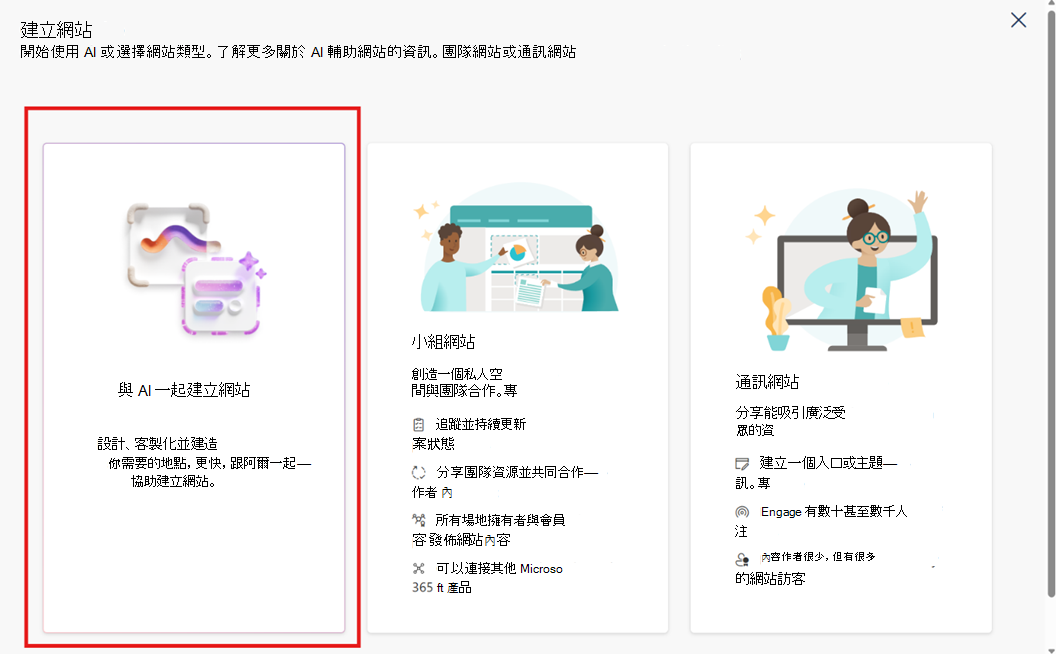Click the text 所有場地擁有者與會員
The width and height of the screenshot is (1056, 654).
pos(500,520)
